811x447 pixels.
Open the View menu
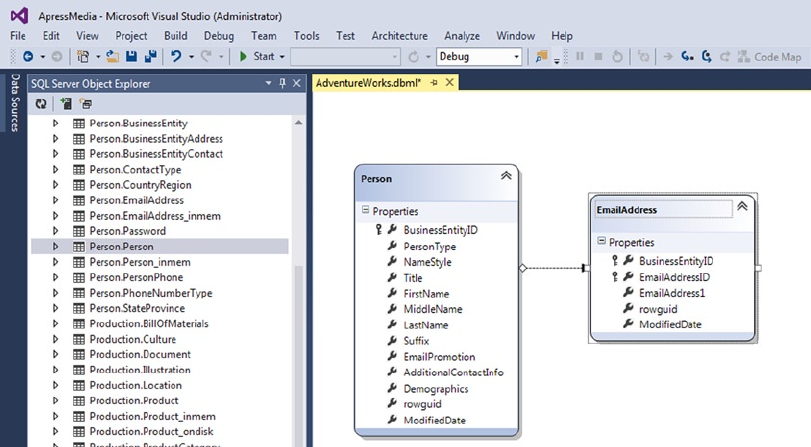87,36
